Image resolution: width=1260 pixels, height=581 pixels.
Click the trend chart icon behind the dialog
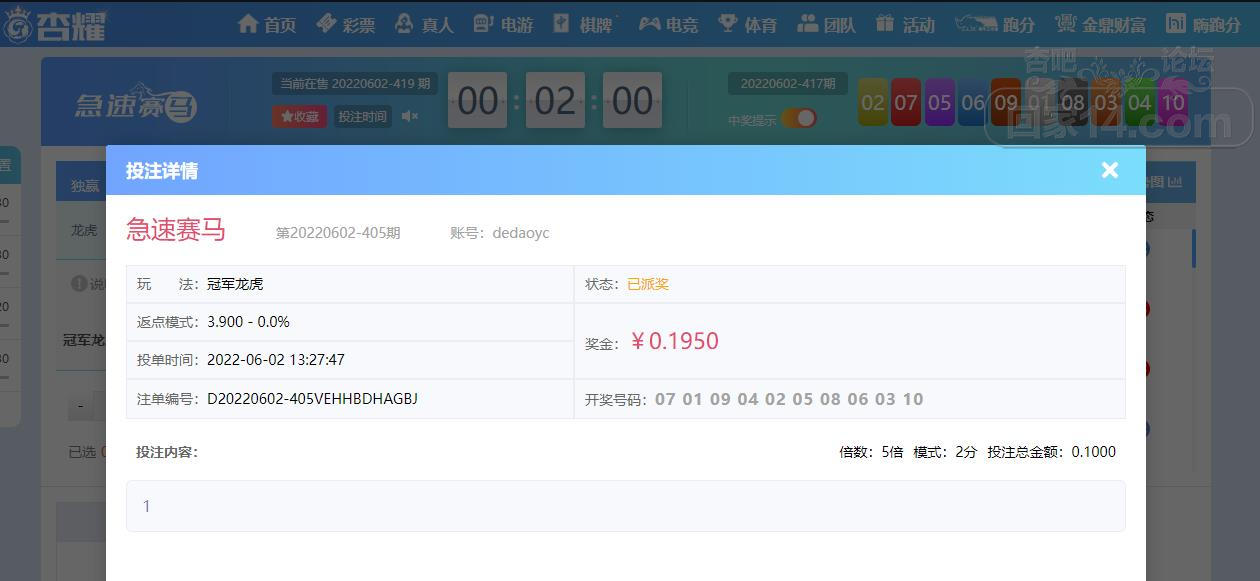1175,182
